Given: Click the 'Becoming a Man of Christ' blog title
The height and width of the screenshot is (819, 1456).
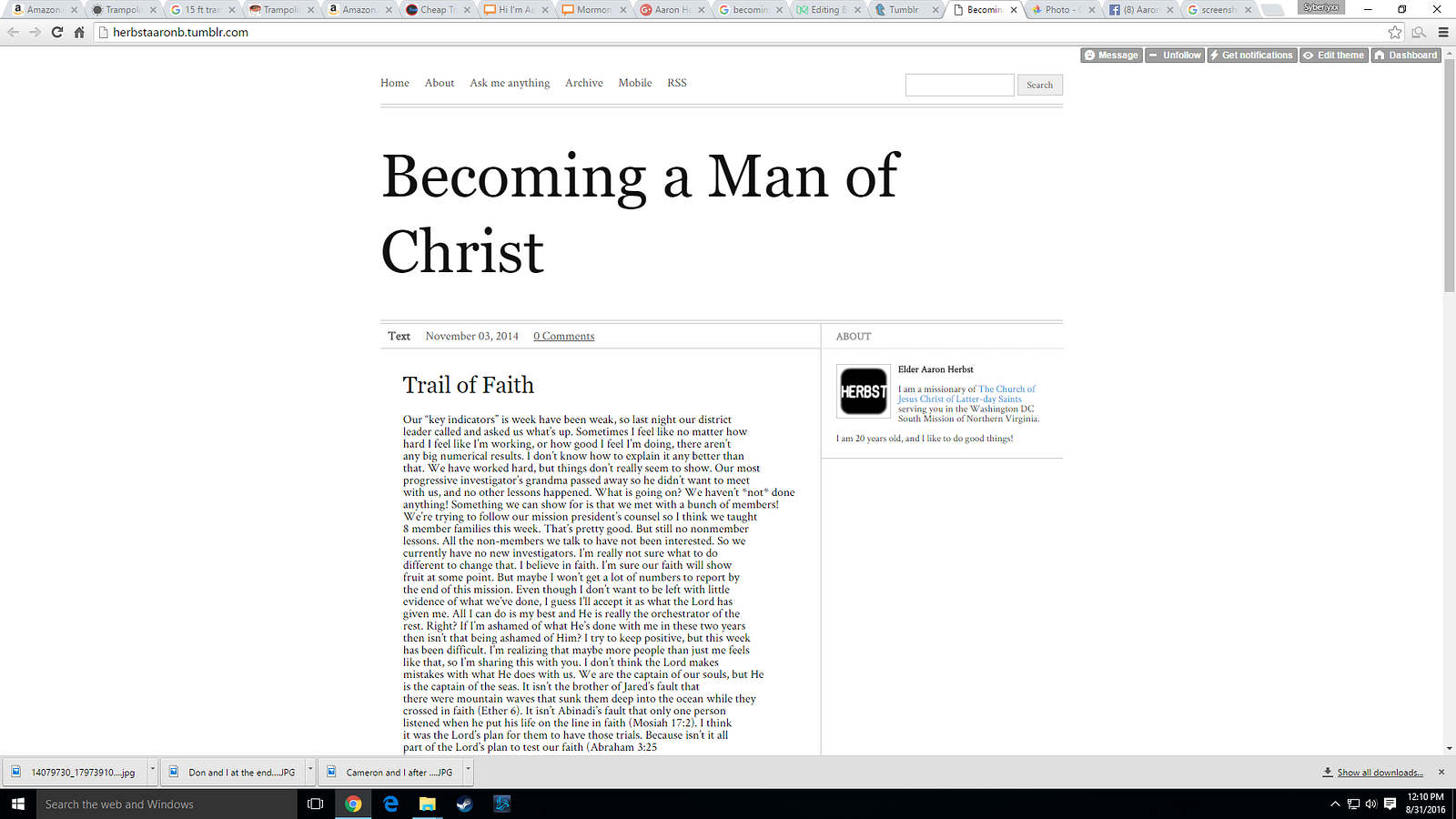Looking at the screenshot, I should (641, 213).
